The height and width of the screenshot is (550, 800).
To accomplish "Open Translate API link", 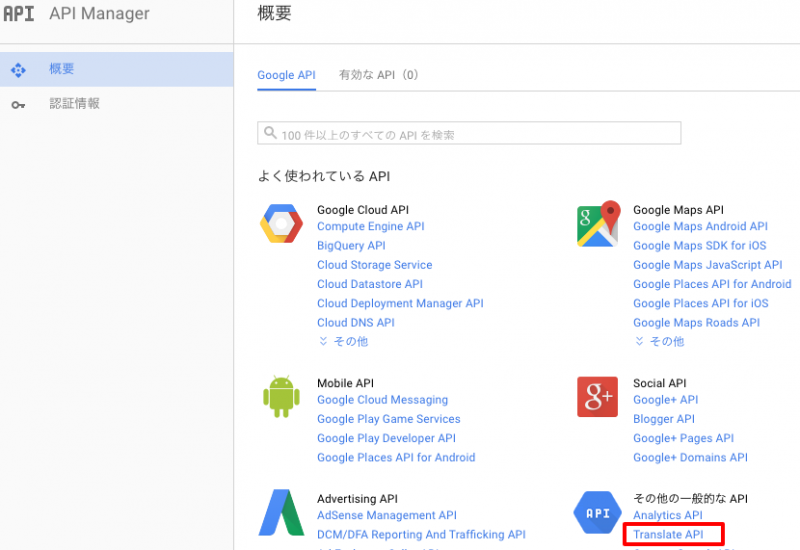I will [x=668, y=535].
